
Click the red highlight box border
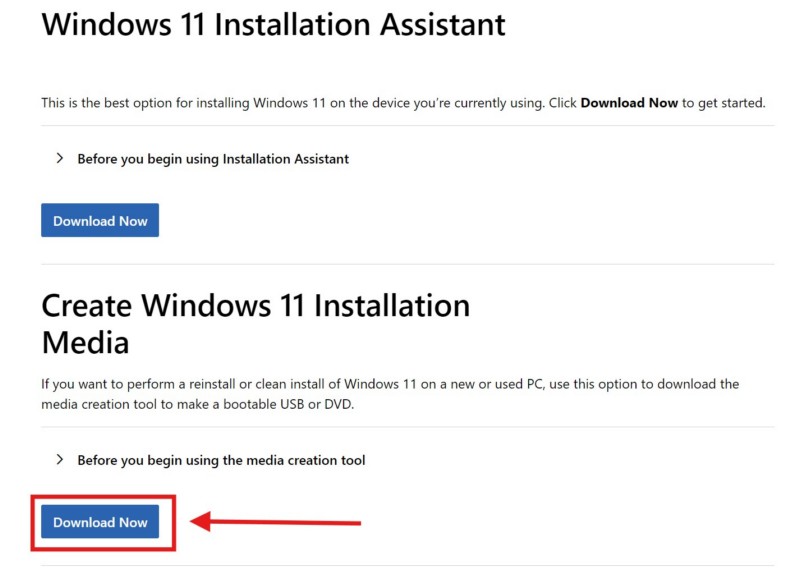[33, 522]
